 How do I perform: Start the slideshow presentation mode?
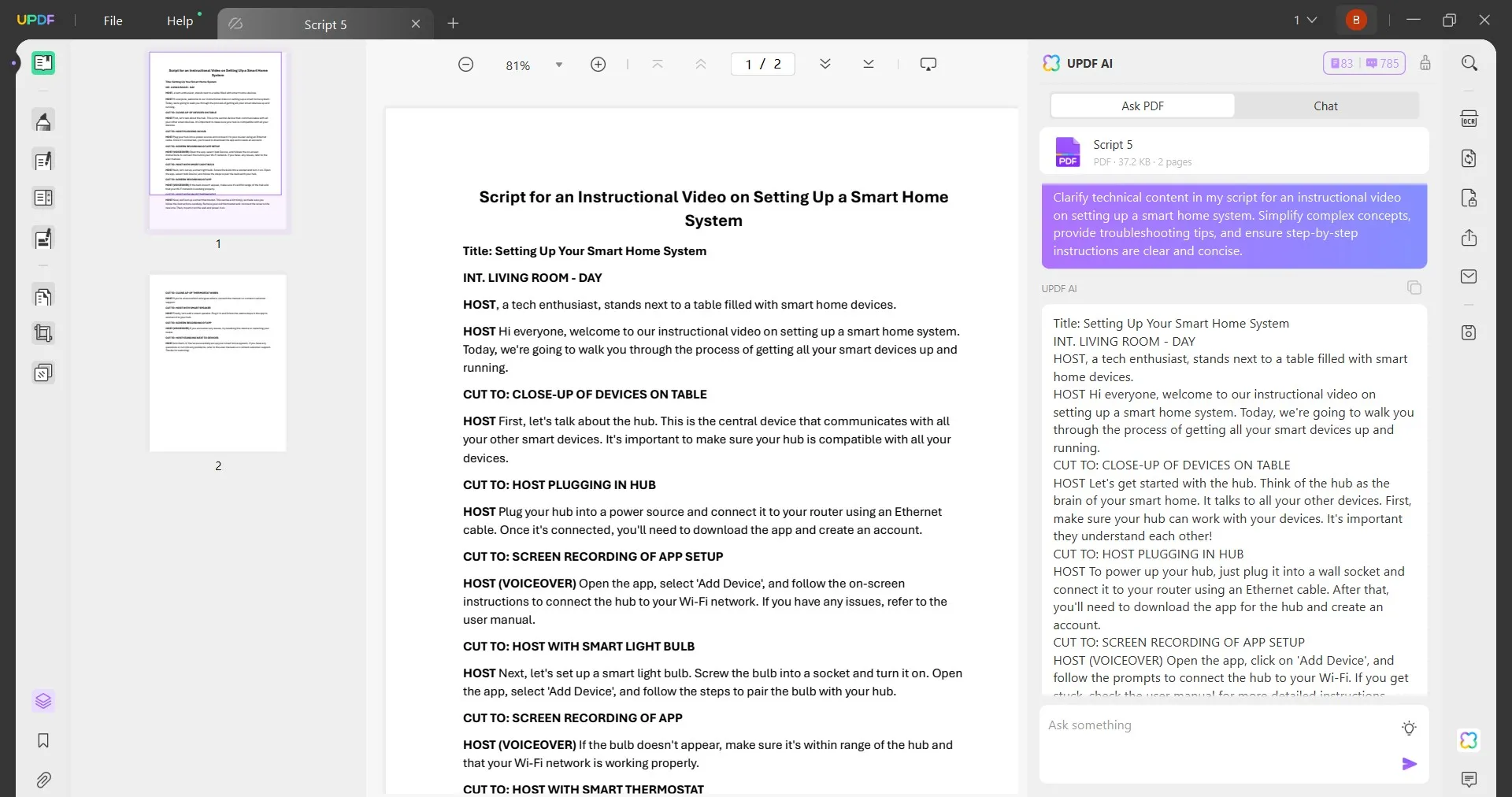[x=928, y=65]
